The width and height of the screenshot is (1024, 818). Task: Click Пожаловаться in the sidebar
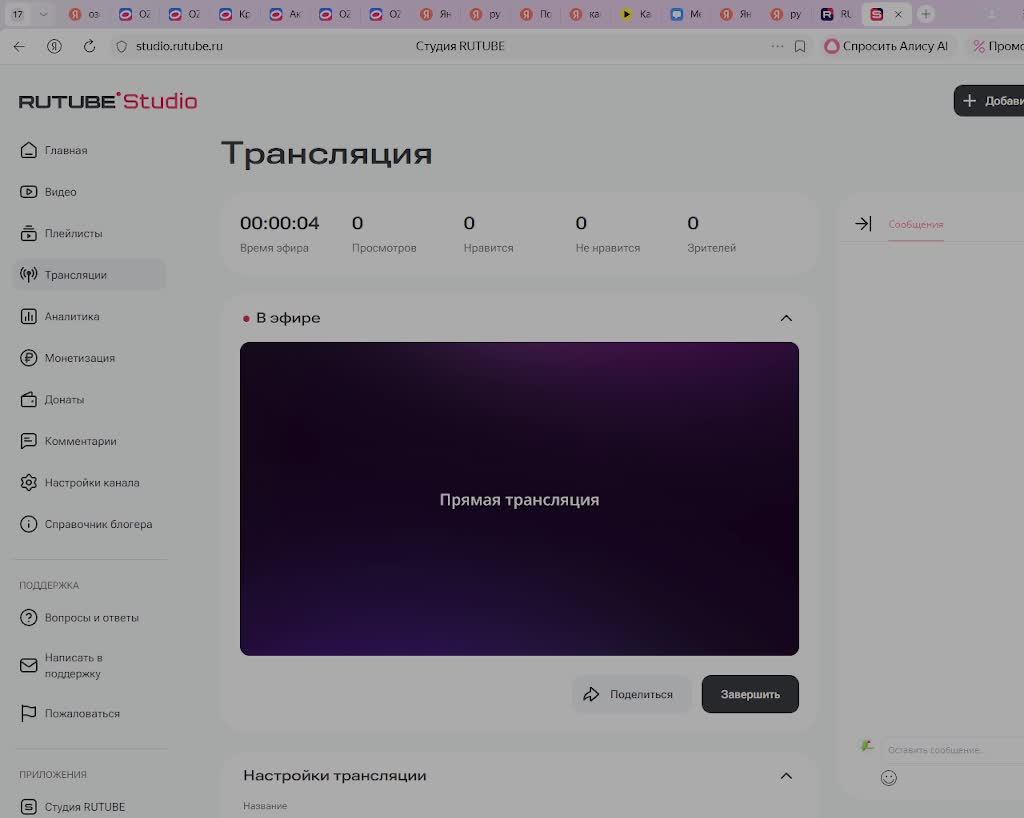[69, 714]
